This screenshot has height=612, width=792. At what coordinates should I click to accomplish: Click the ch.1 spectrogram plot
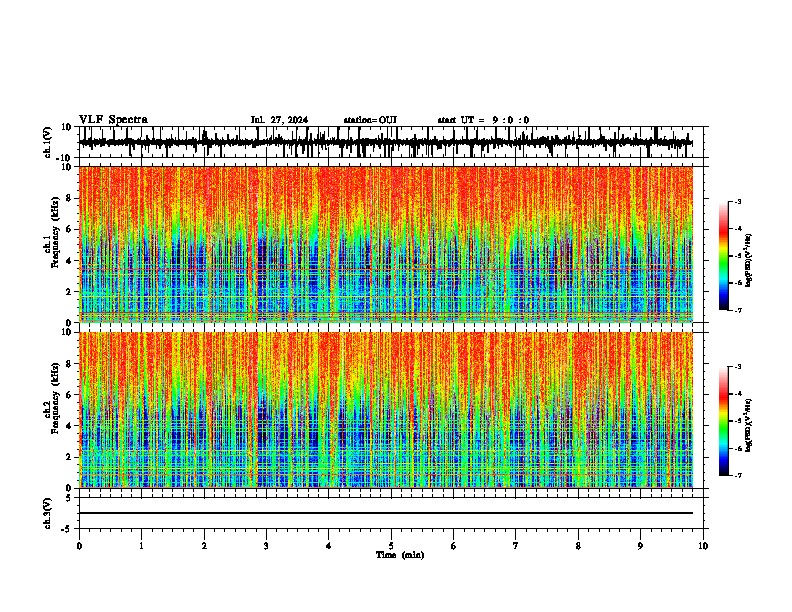385,244
